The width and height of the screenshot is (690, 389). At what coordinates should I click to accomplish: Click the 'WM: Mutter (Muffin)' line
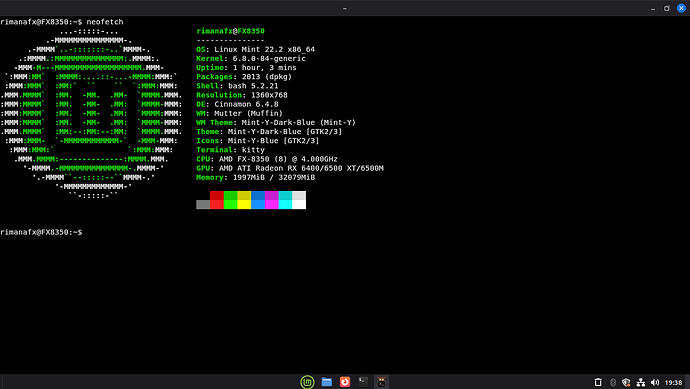point(239,114)
